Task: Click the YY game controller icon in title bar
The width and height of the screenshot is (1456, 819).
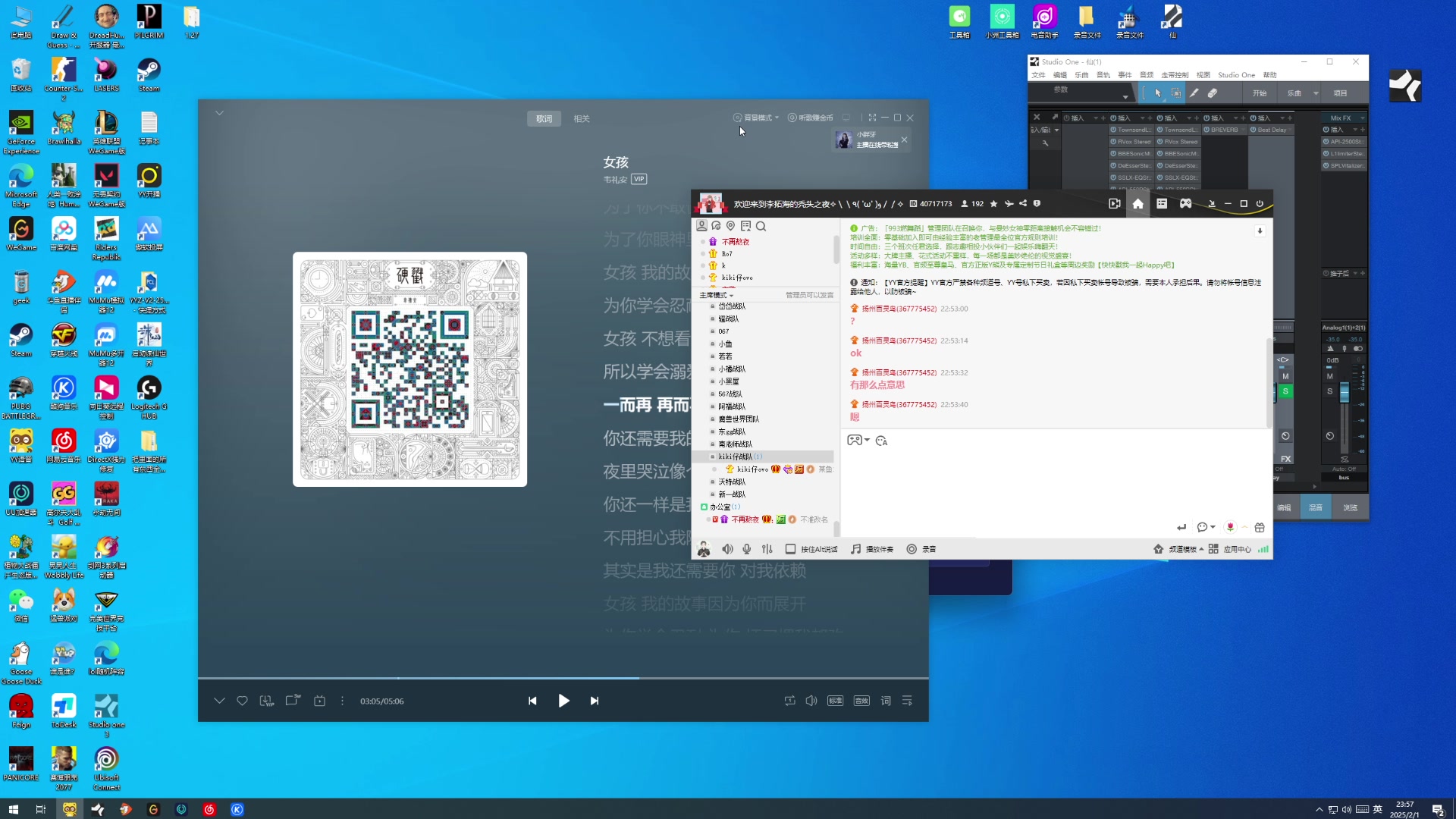Action: [1185, 203]
